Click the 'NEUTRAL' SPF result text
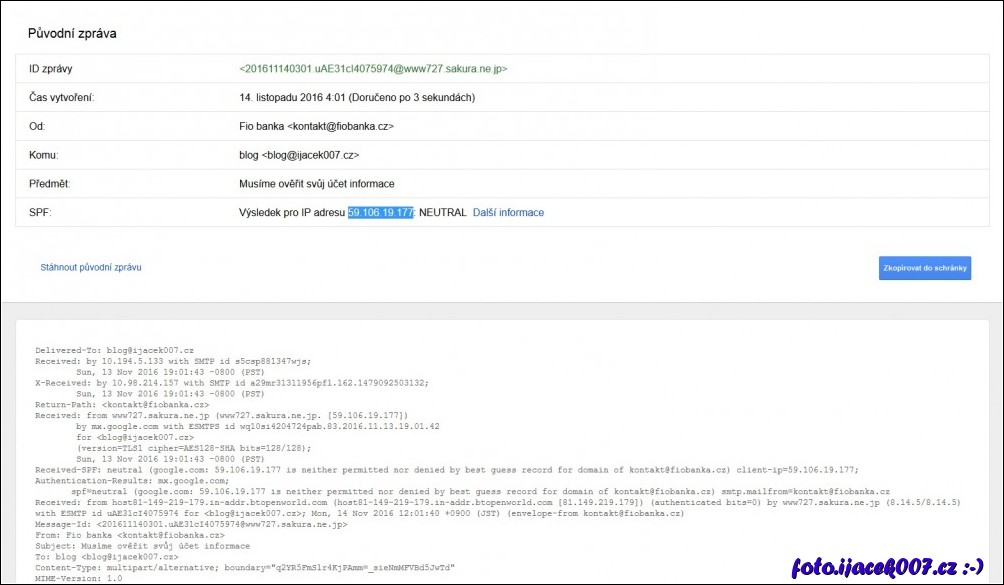Viewport: 1004px width, 585px height. [x=442, y=213]
